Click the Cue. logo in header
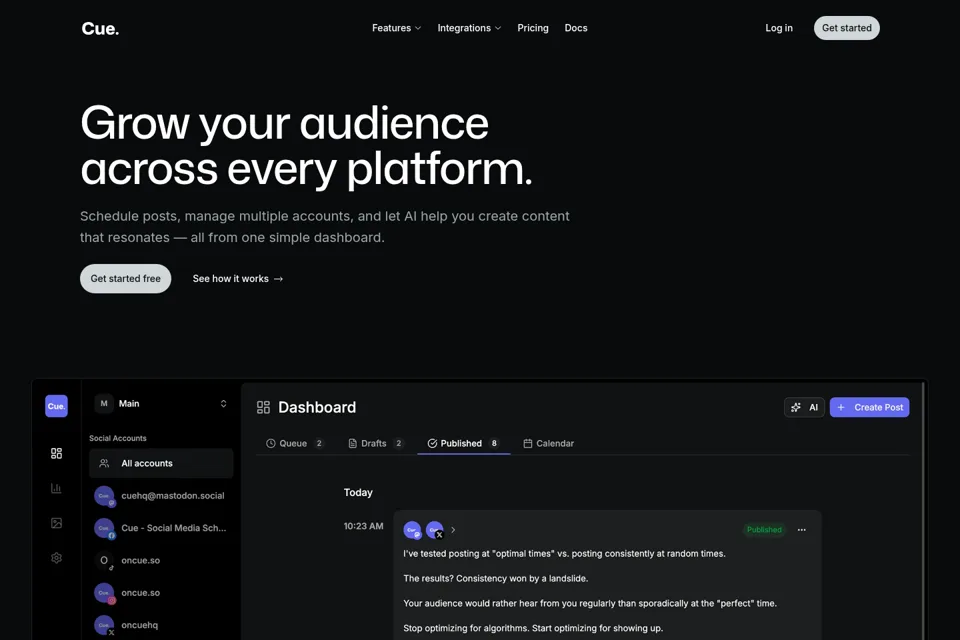Image resolution: width=960 pixels, height=640 pixels. click(100, 29)
